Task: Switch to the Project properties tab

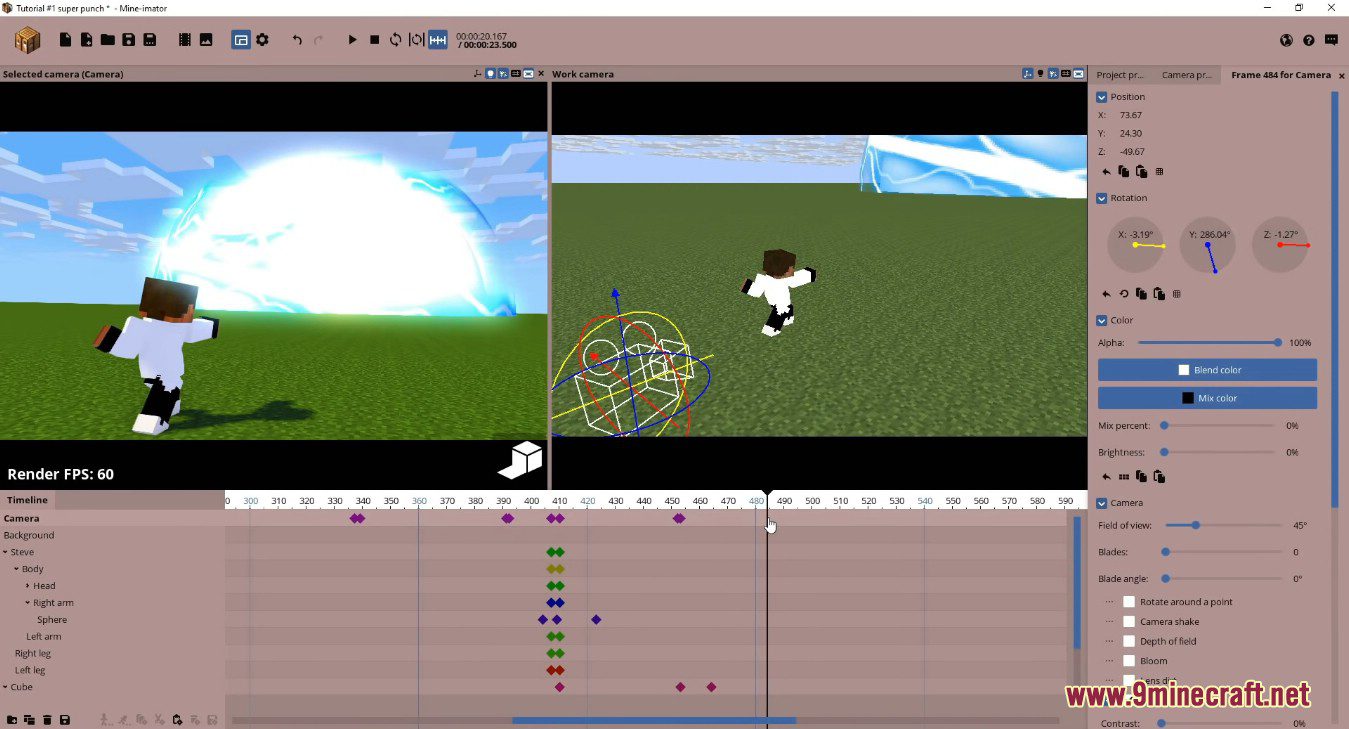Action: coord(1120,75)
